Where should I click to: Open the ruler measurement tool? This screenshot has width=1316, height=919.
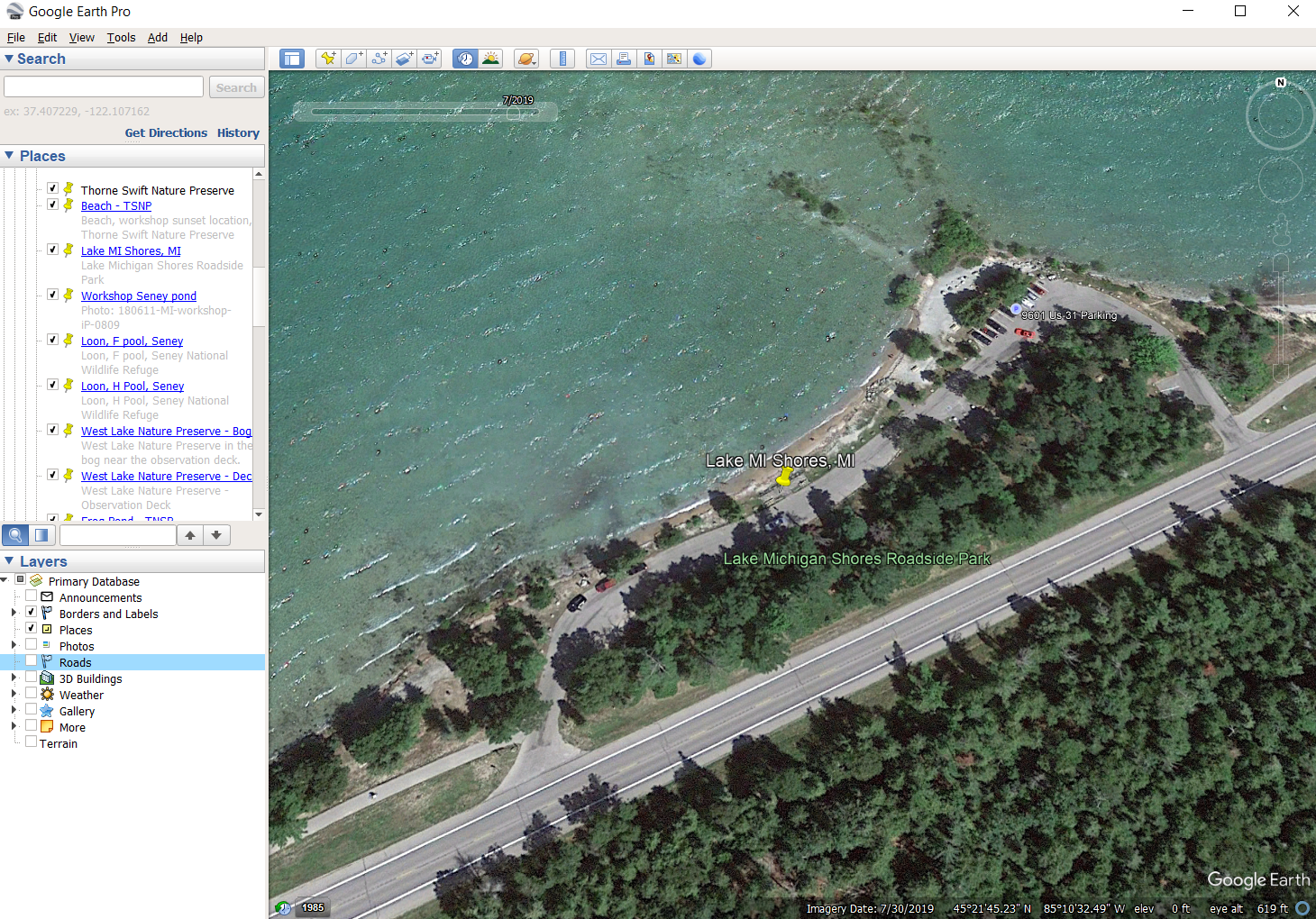click(562, 59)
